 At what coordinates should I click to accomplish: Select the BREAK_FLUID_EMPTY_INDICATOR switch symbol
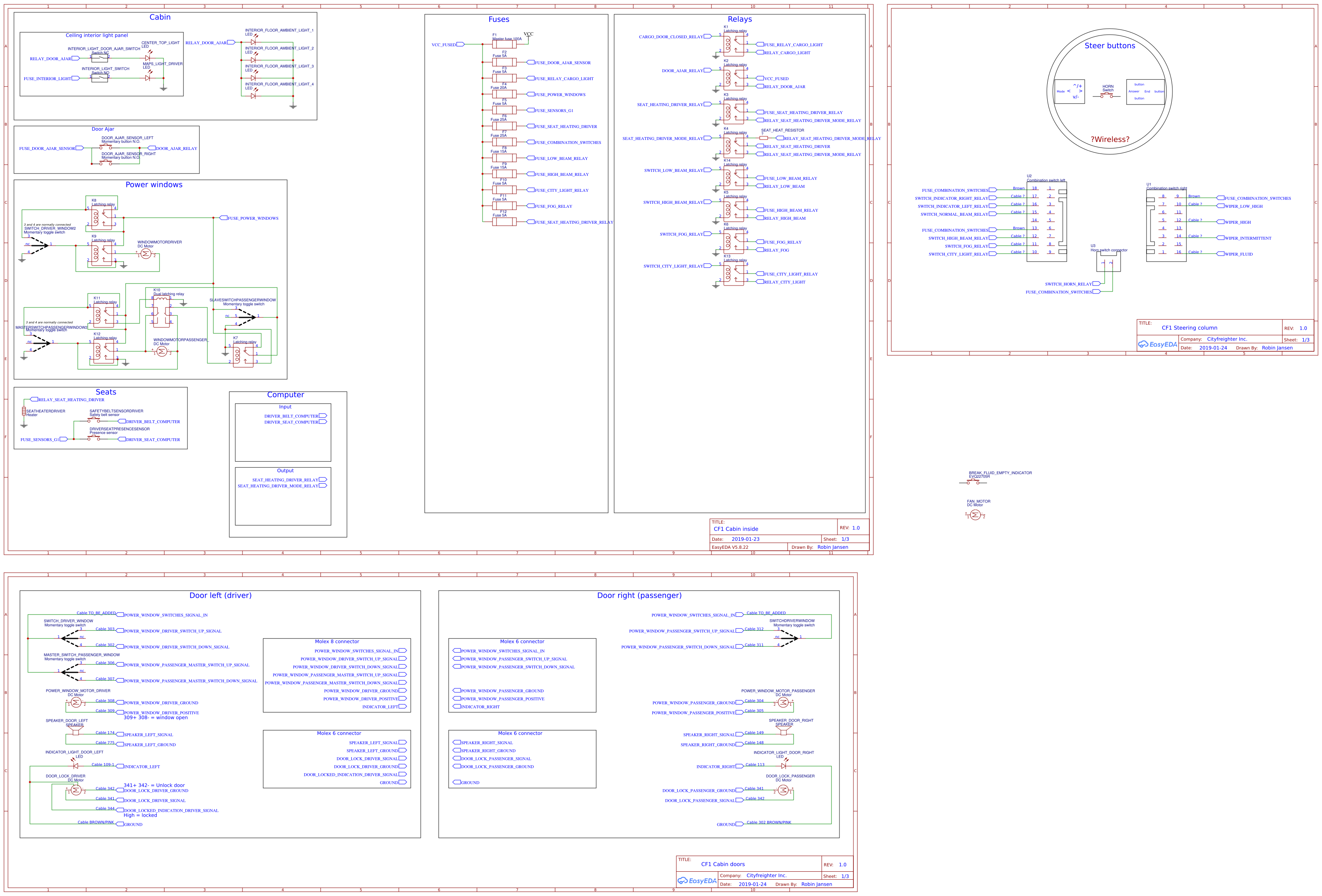973,482
